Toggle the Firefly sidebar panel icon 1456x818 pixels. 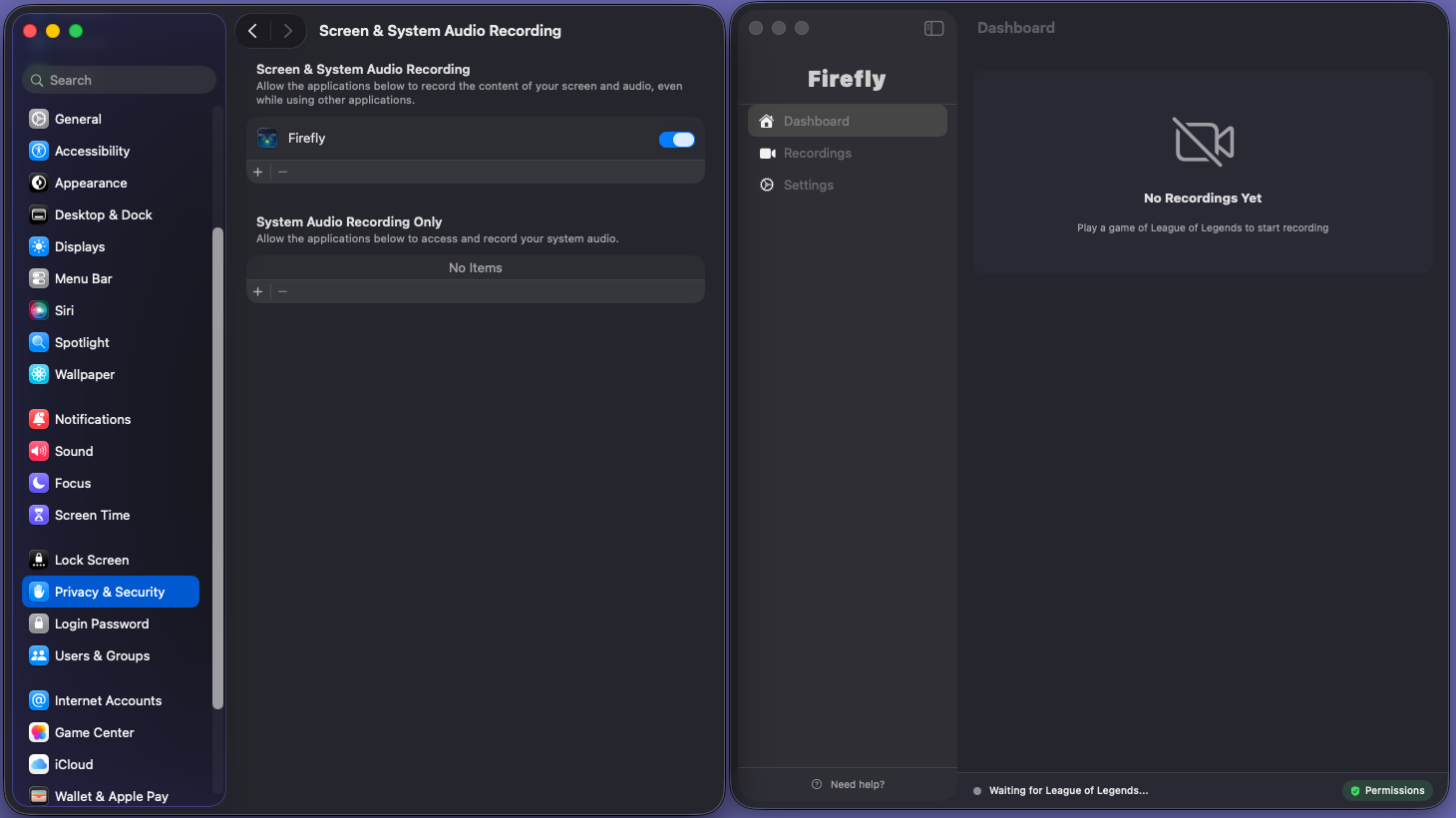(x=933, y=28)
